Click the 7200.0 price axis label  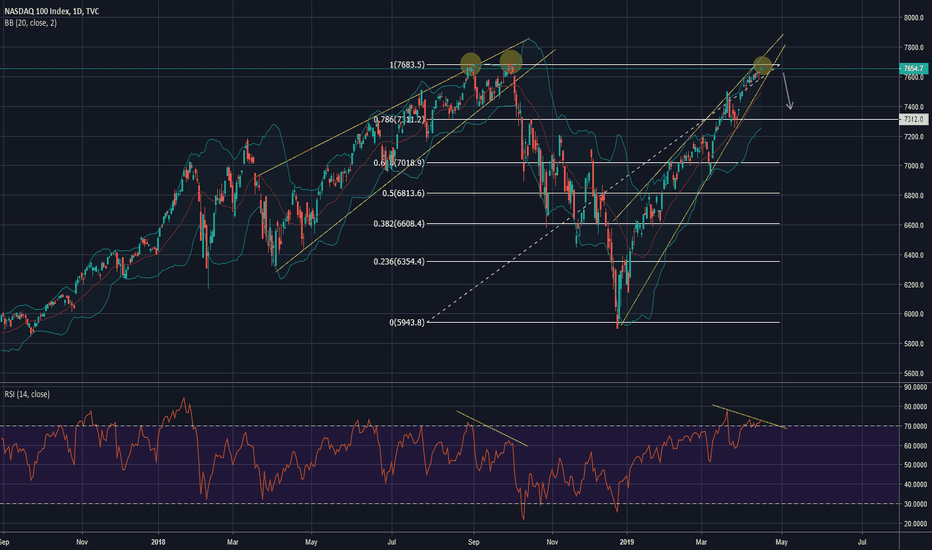point(914,137)
